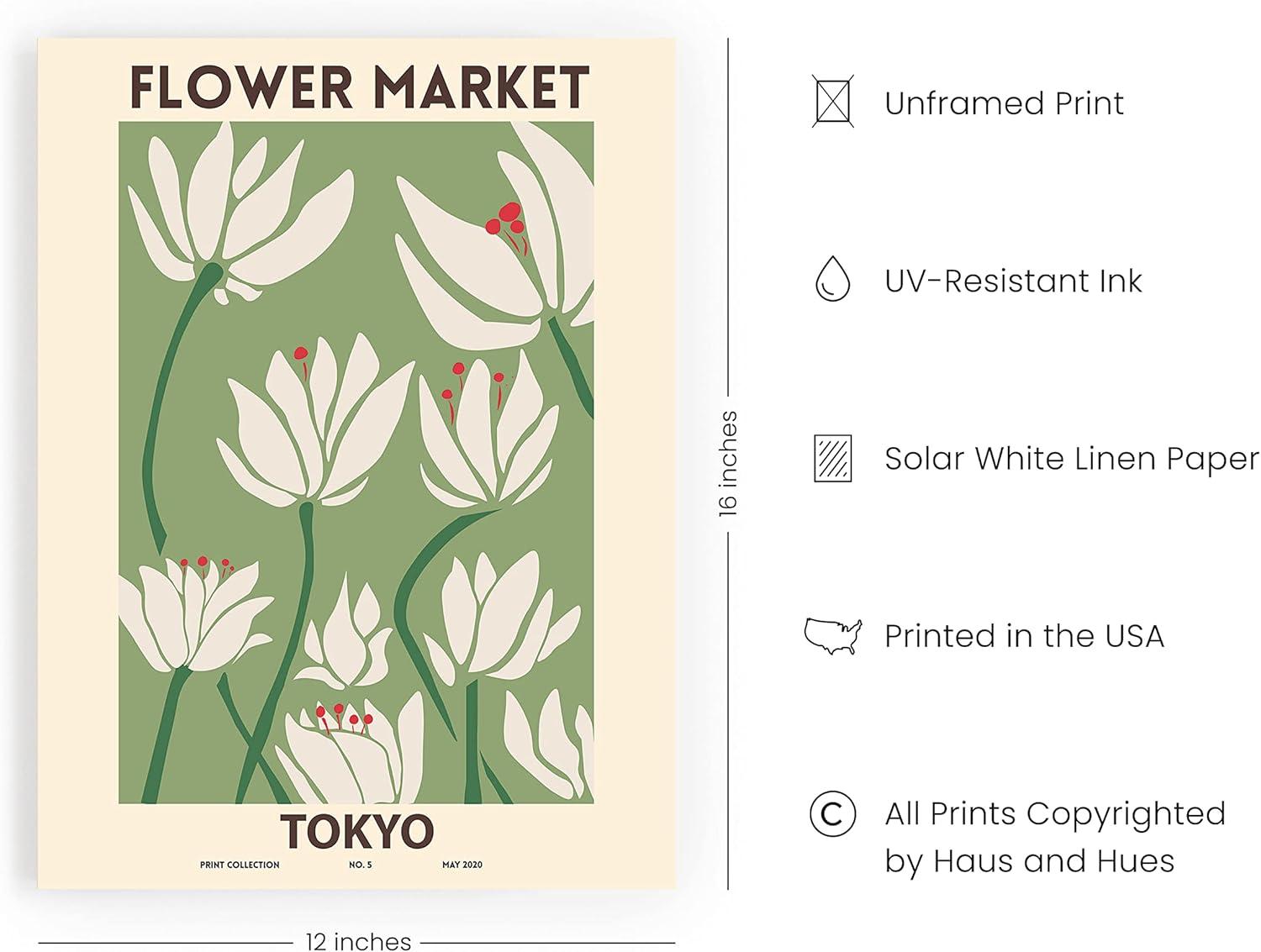Click the '12 inches' width label

[x=358, y=941]
